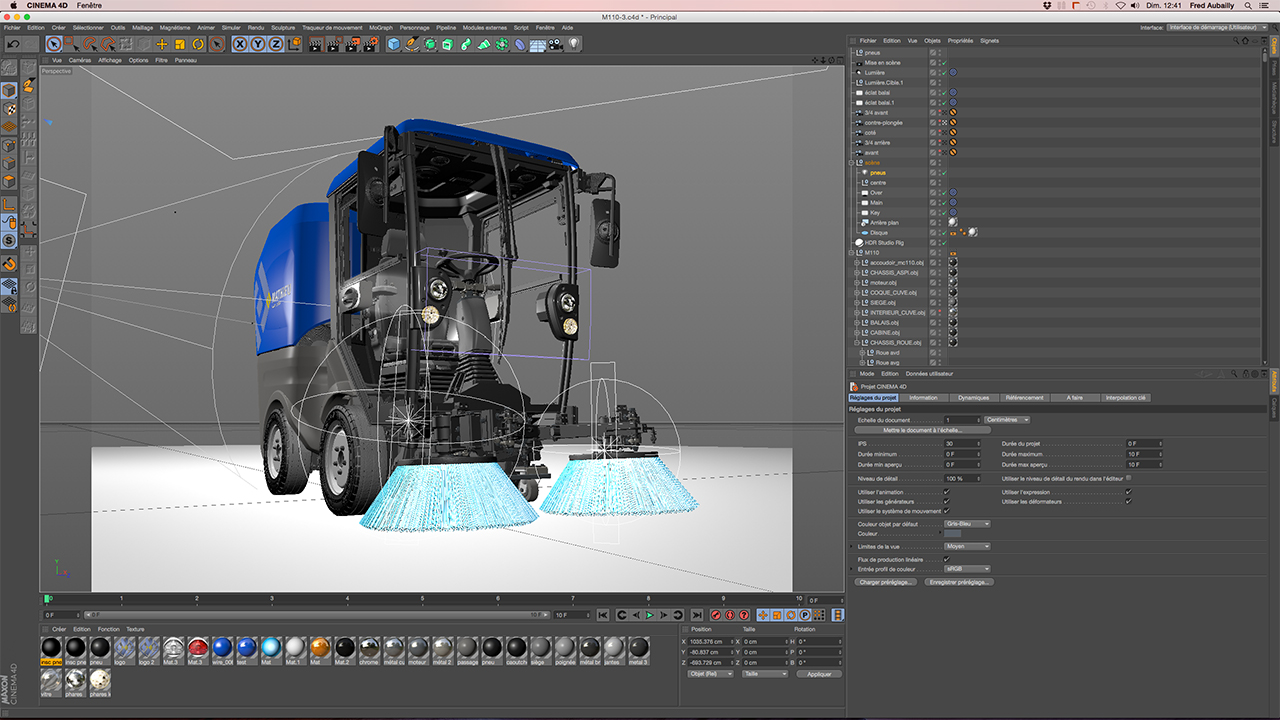Click the Undo arrow in the toolbar

pos(11,44)
